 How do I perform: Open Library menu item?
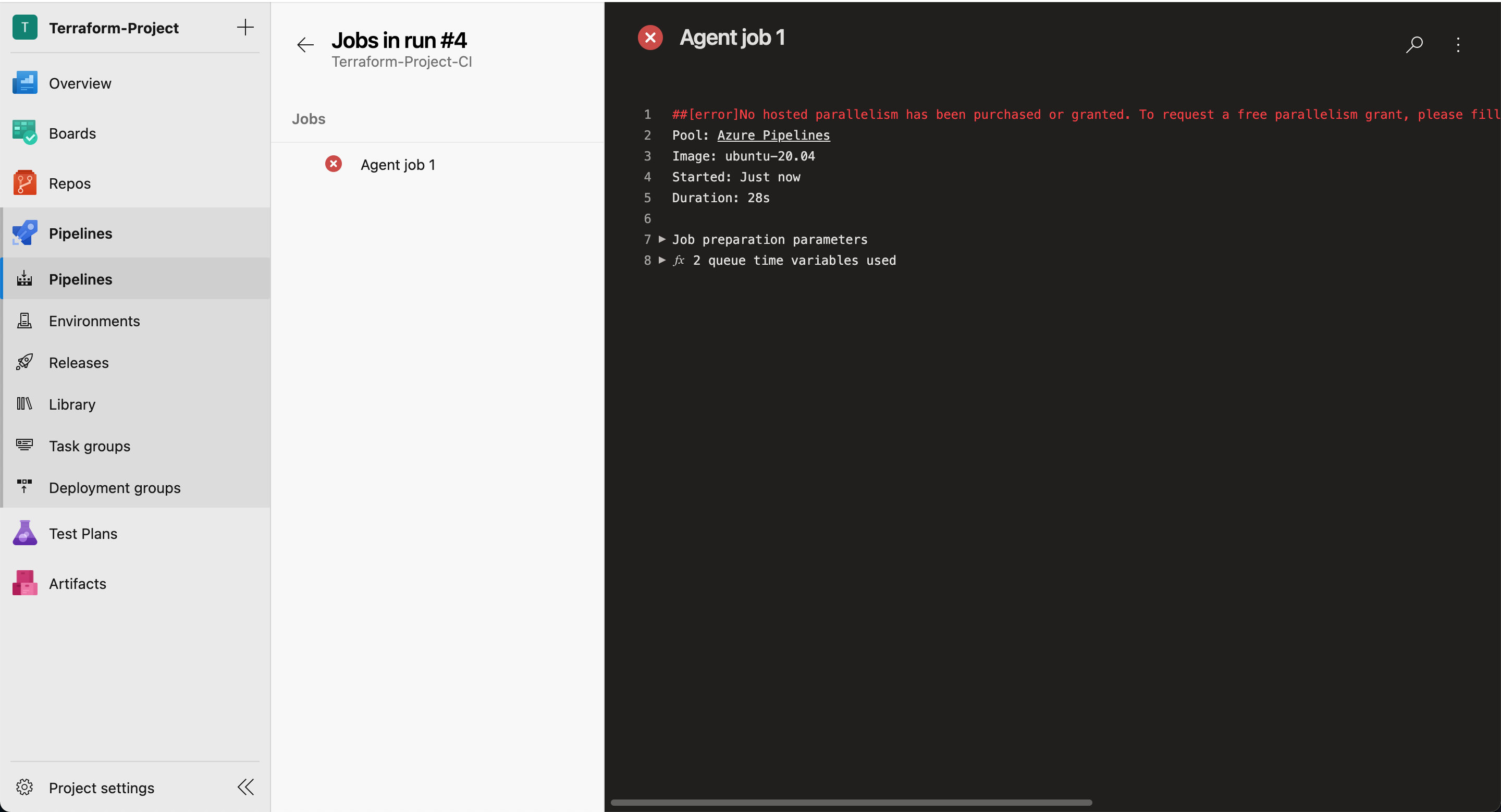tap(72, 404)
